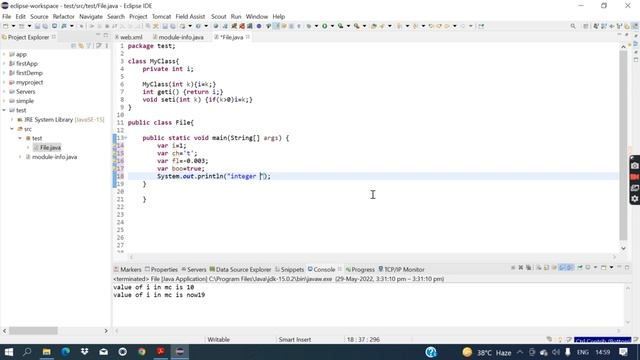Open the Refactor menu

pyautogui.click(x=64, y=17)
